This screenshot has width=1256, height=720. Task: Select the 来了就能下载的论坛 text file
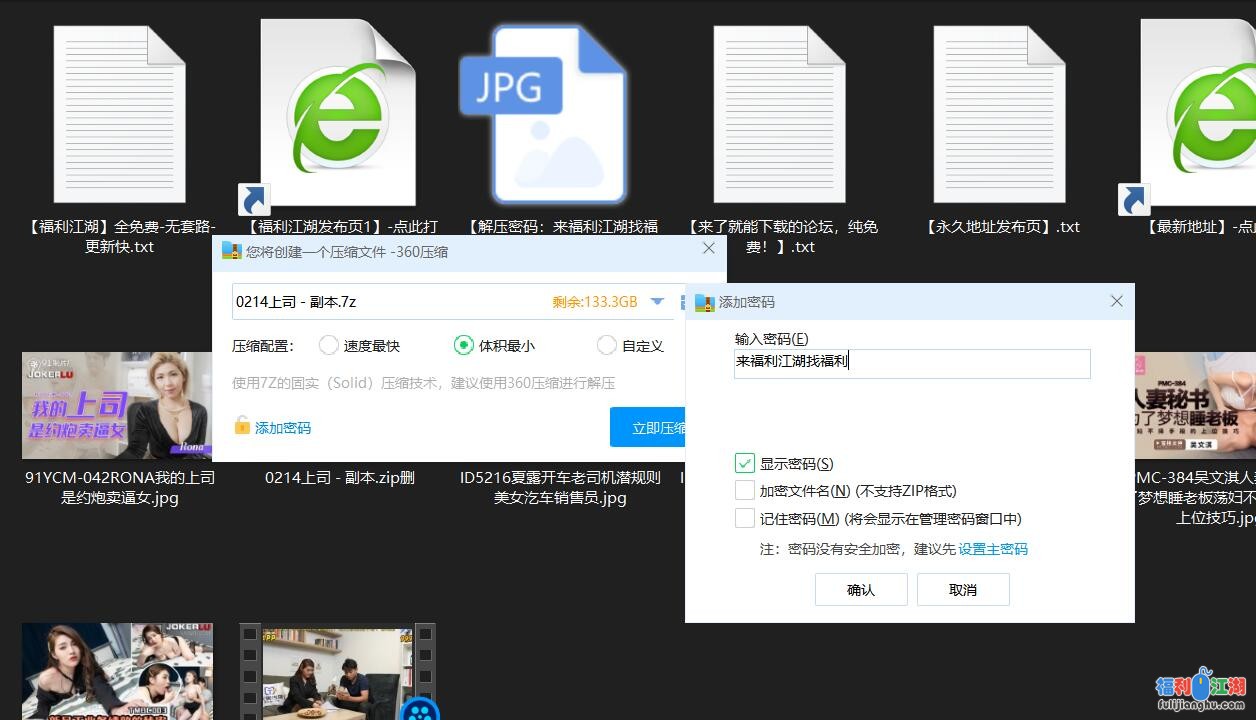tap(779, 115)
